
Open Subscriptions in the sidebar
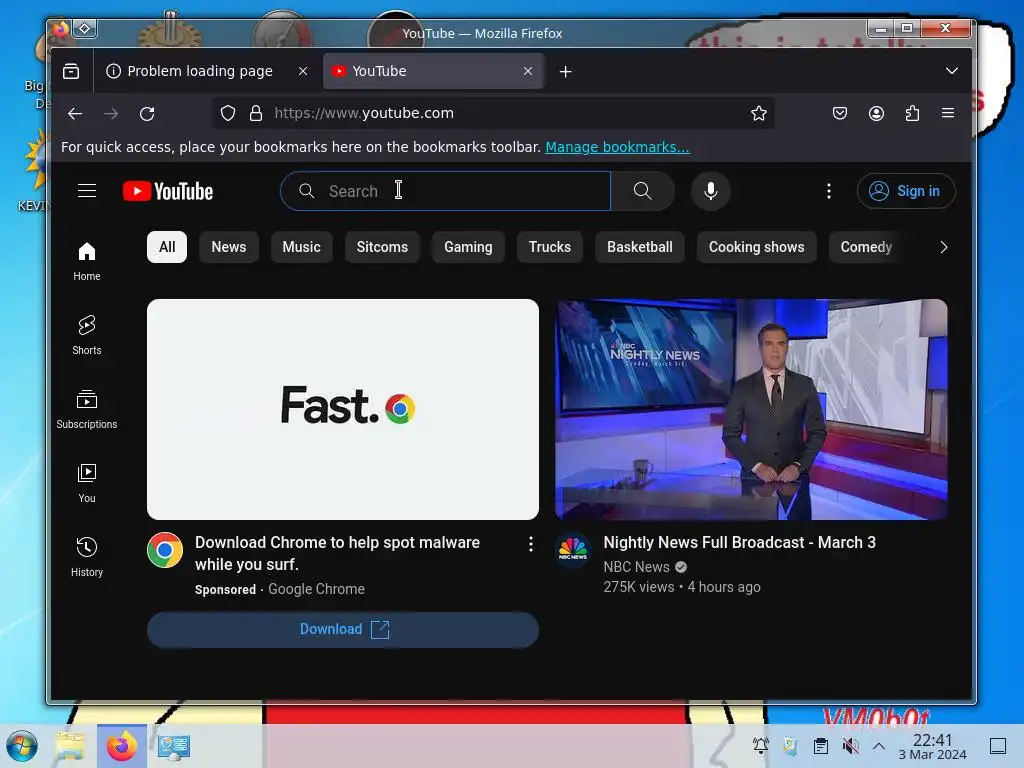[87, 409]
